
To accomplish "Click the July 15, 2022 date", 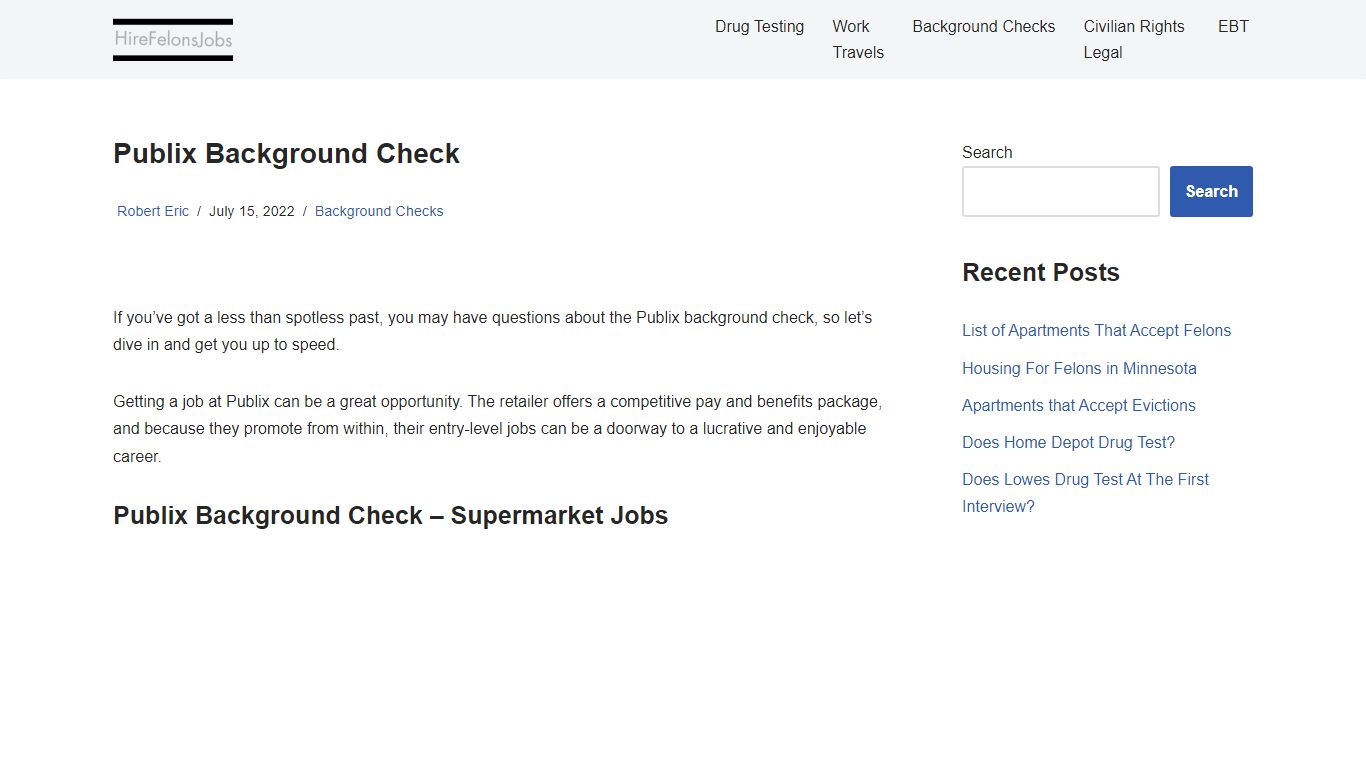I will pos(252,211).
